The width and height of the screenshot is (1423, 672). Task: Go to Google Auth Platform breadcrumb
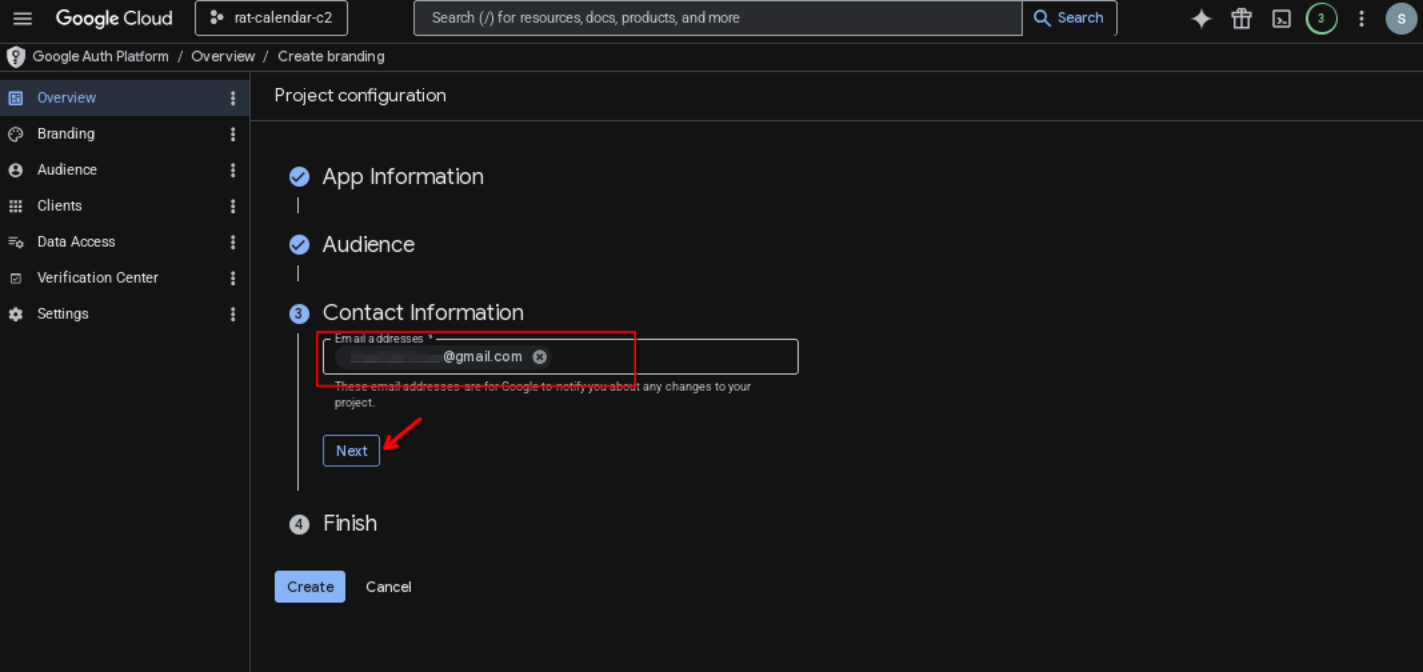[101, 57]
